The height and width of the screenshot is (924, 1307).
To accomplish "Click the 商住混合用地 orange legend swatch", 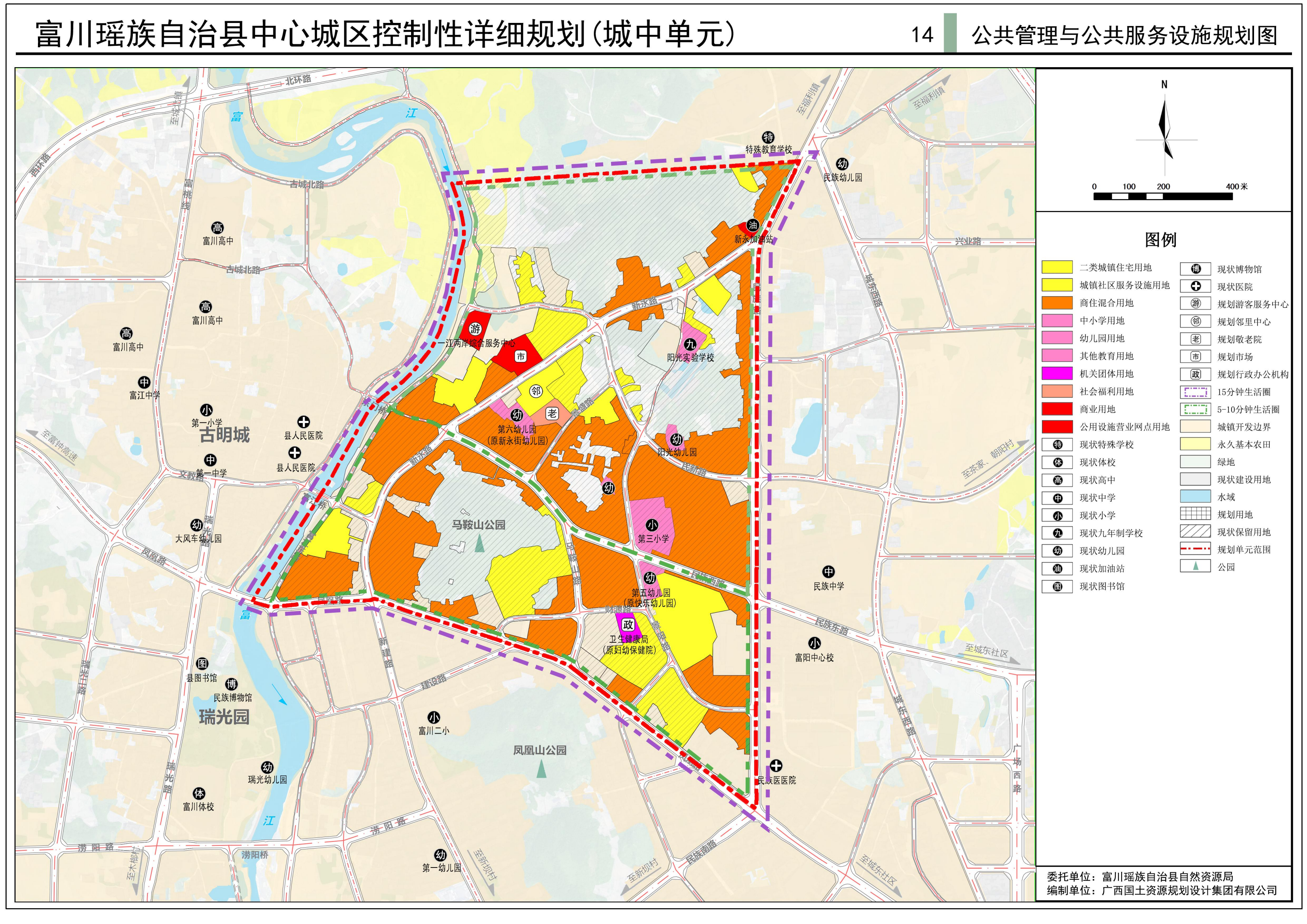I will pyautogui.click(x=1057, y=303).
